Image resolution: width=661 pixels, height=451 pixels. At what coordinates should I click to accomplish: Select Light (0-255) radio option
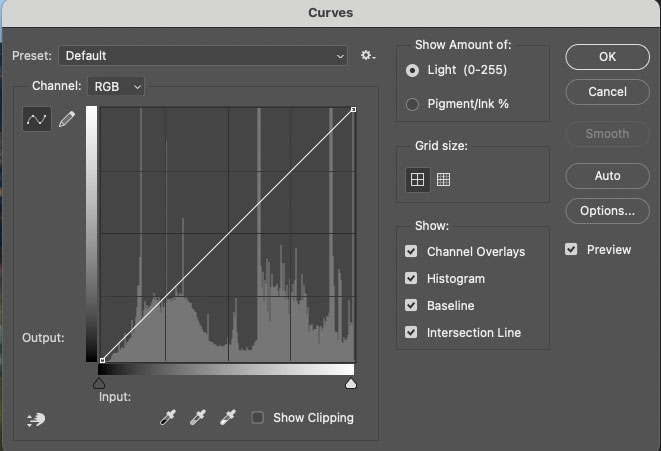click(x=412, y=70)
